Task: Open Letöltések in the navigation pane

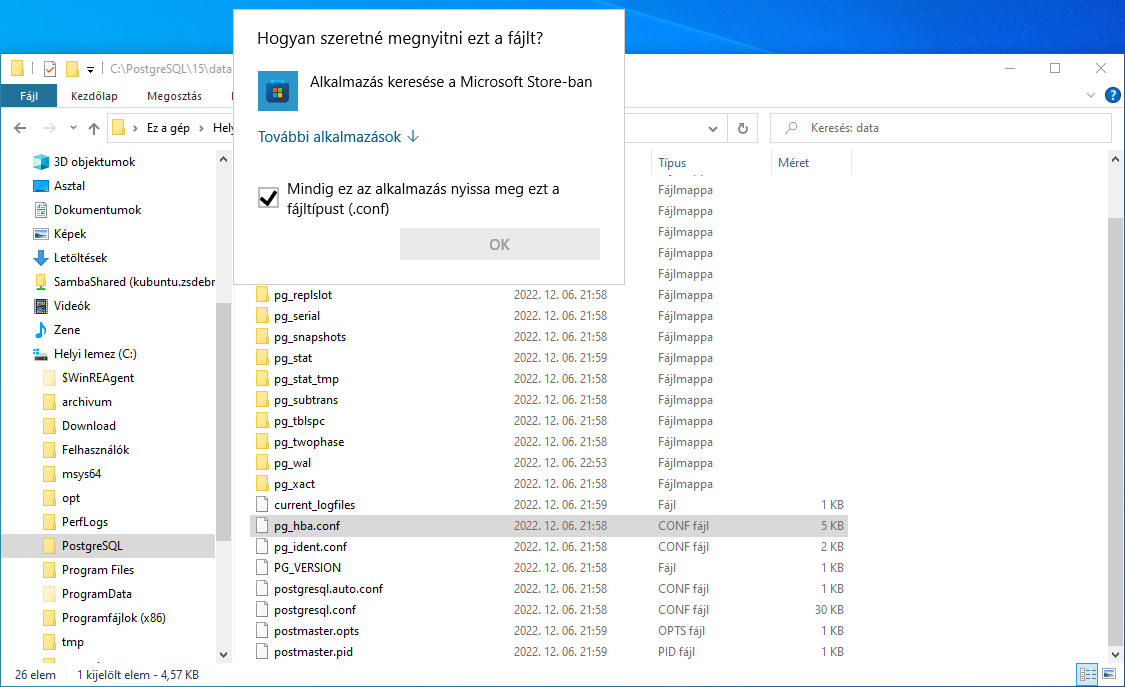Action: pos(80,258)
